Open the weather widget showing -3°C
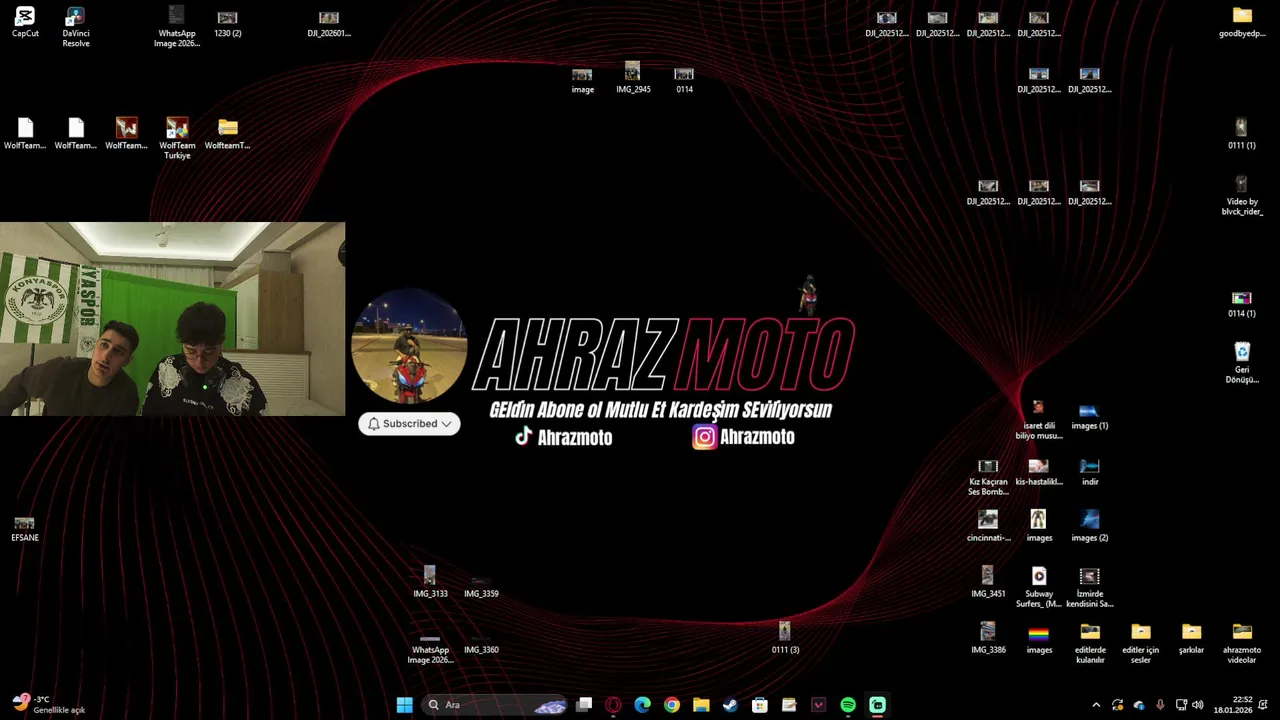This screenshot has height=720, width=1280. click(x=48, y=705)
